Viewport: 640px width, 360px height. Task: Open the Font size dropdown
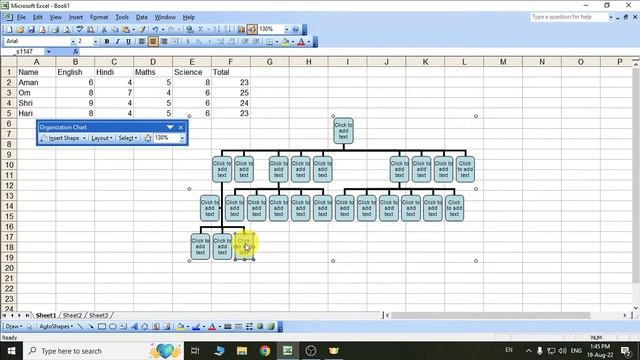pos(95,41)
